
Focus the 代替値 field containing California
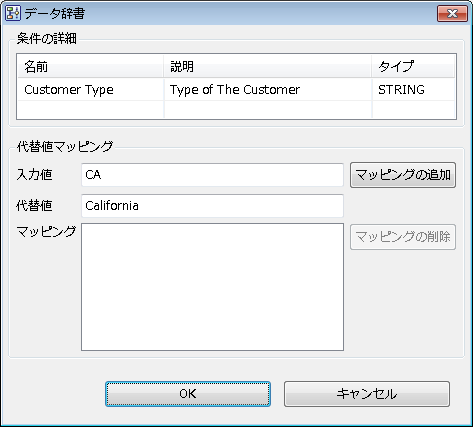pos(212,206)
